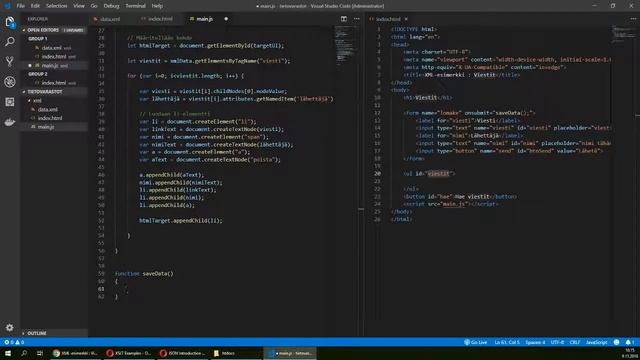Open the Extensions view
Image resolution: width=640 pixels, height=360 pixels.
(x=10, y=102)
